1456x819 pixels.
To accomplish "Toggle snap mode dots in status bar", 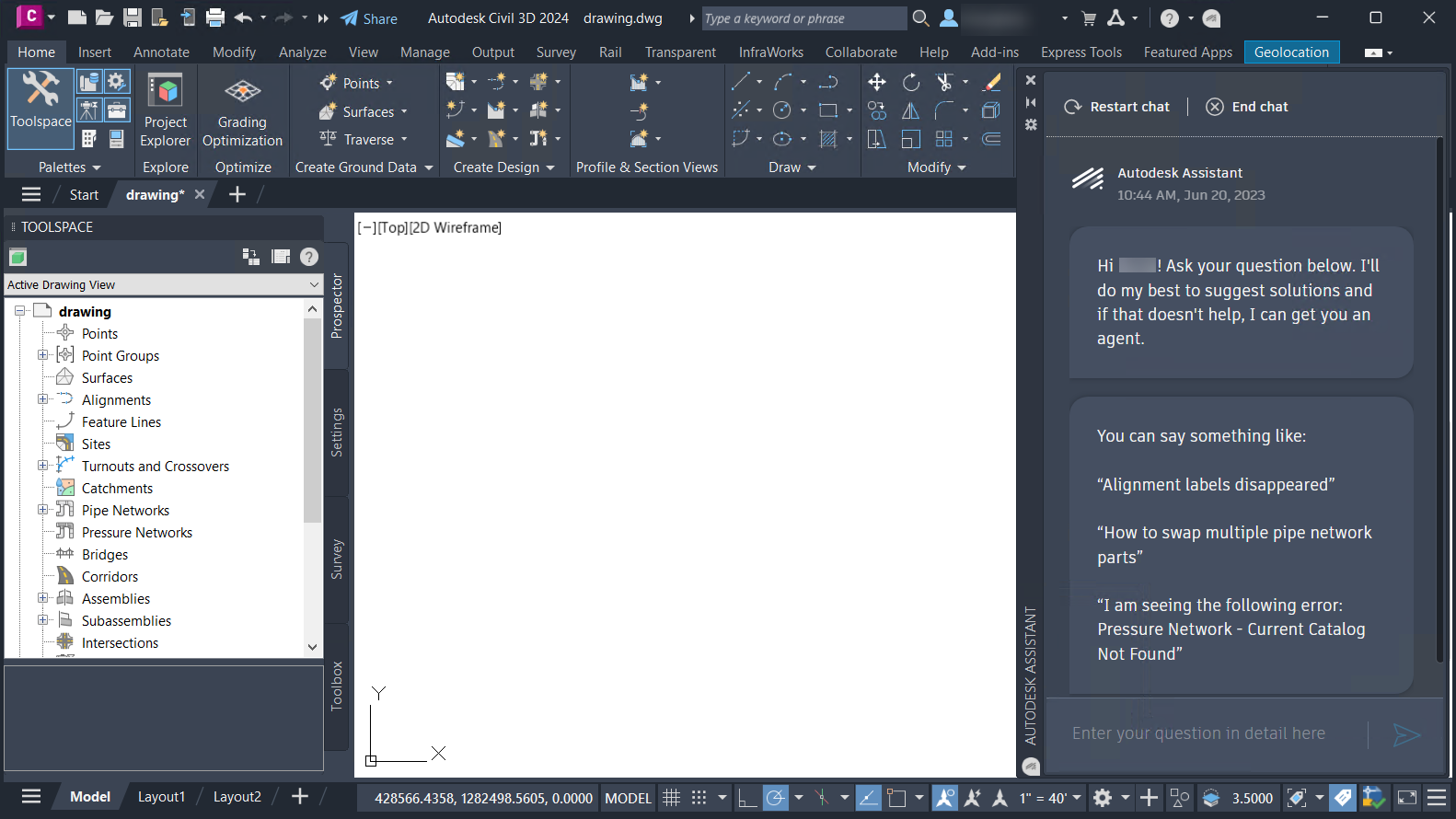I will tap(699, 798).
